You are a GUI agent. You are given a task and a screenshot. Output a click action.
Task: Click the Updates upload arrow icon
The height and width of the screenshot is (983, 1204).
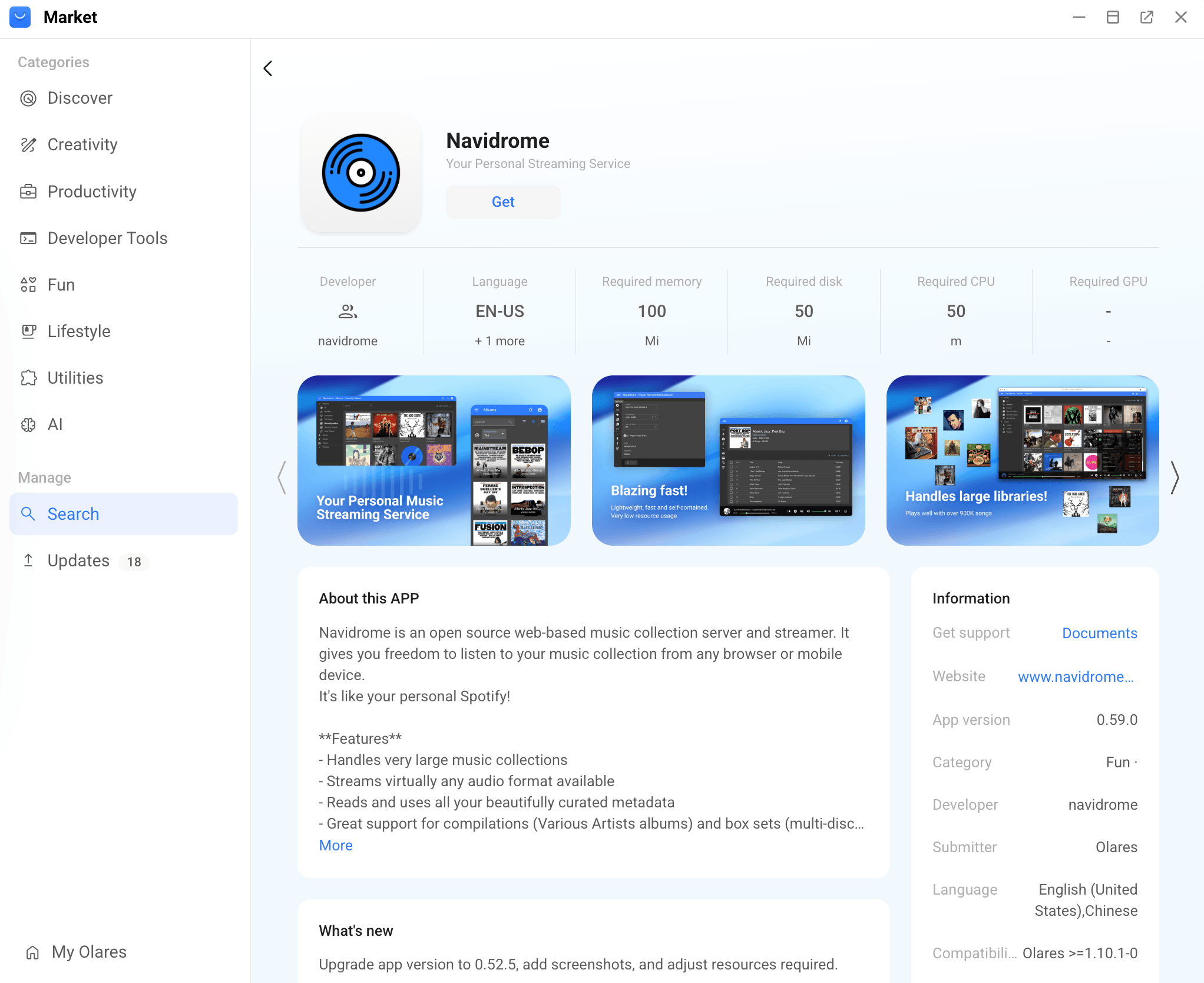(x=28, y=560)
